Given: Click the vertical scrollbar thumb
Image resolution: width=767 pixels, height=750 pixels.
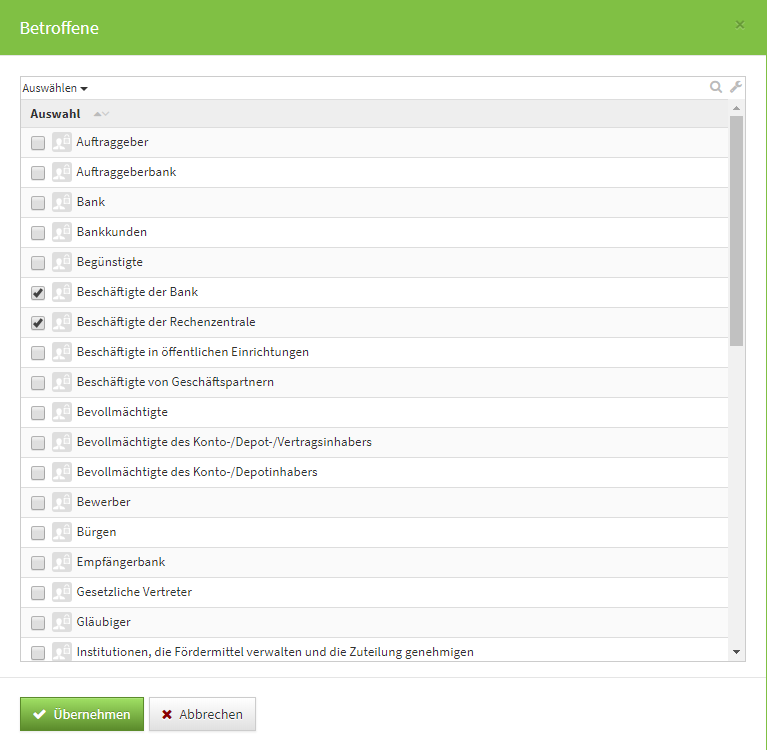Looking at the screenshot, I should pos(737,230).
